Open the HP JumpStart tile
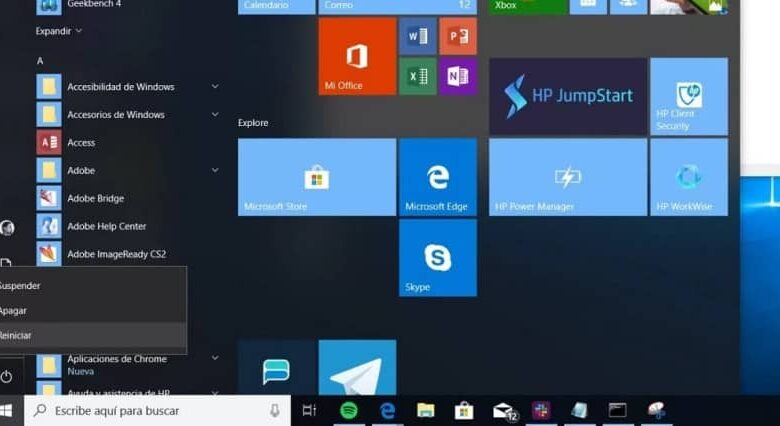The height and width of the screenshot is (426, 780). [x=568, y=96]
